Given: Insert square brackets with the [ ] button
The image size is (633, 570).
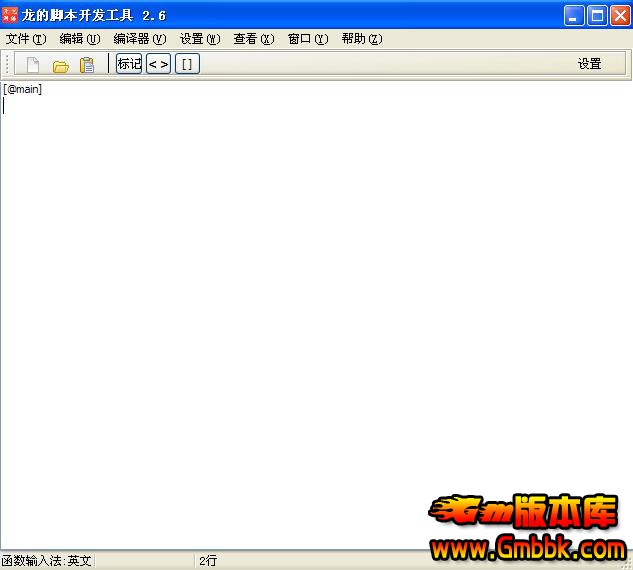Looking at the screenshot, I should [187, 64].
